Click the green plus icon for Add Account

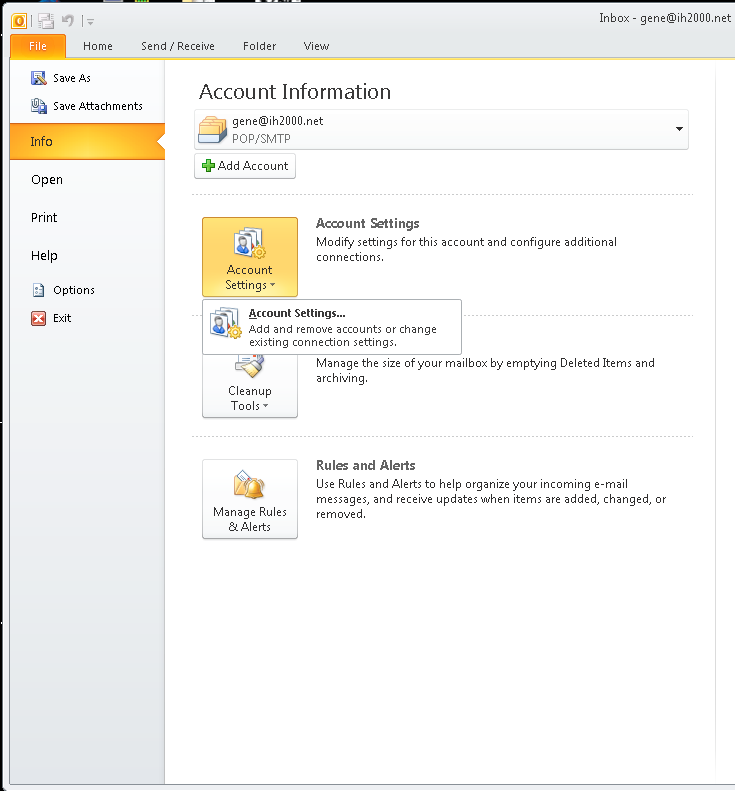(x=208, y=166)
